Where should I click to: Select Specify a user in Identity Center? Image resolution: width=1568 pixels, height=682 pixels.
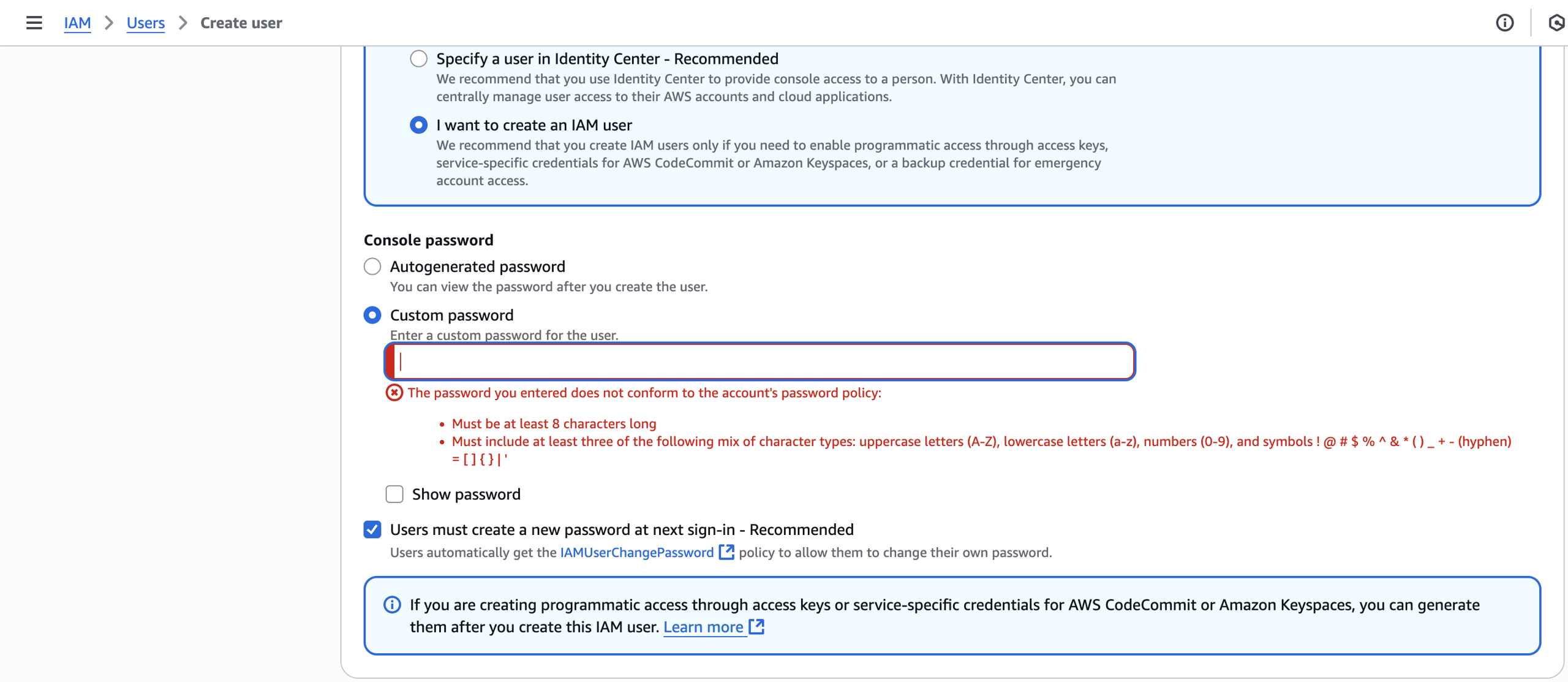click(419, 59)
